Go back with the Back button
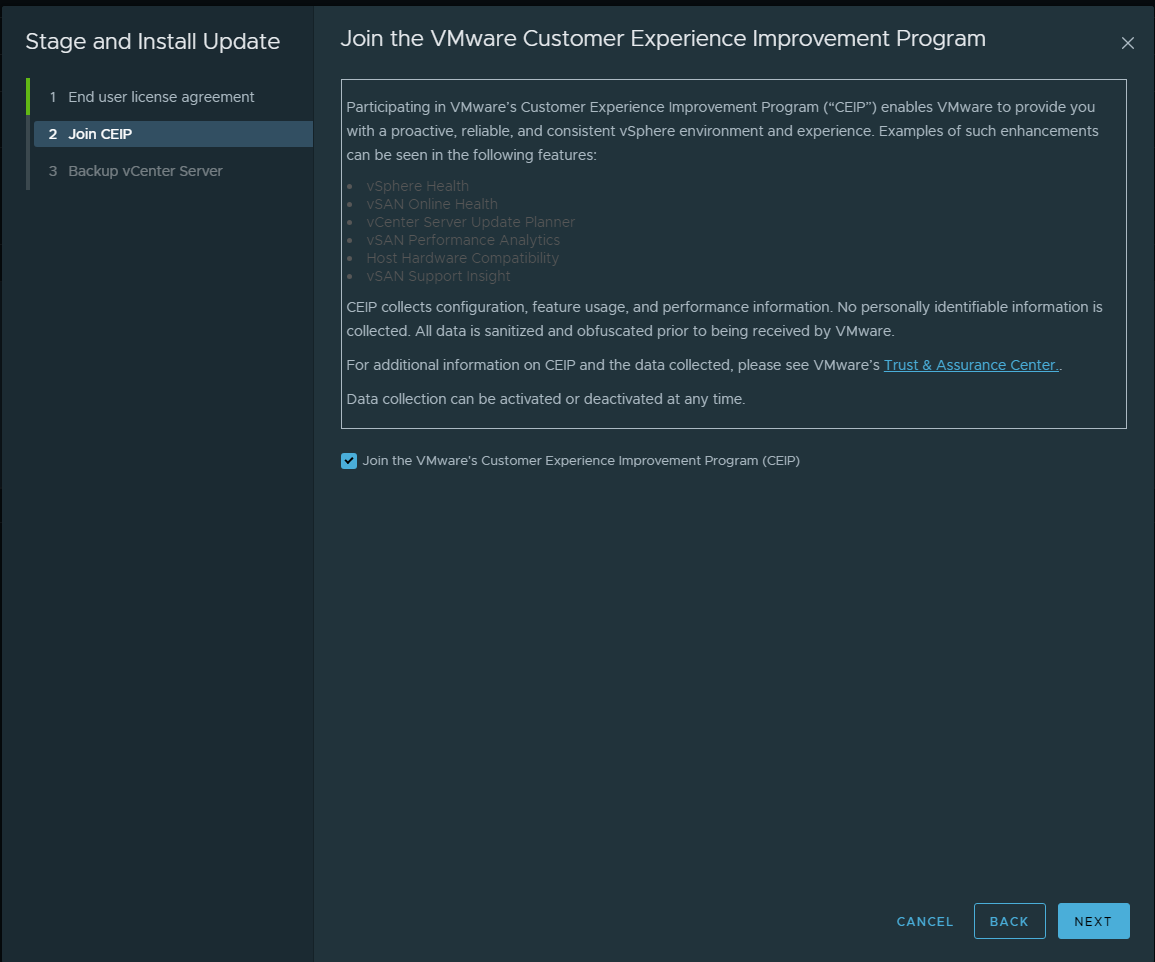The image size is (1155, 962). [1009, 921]
